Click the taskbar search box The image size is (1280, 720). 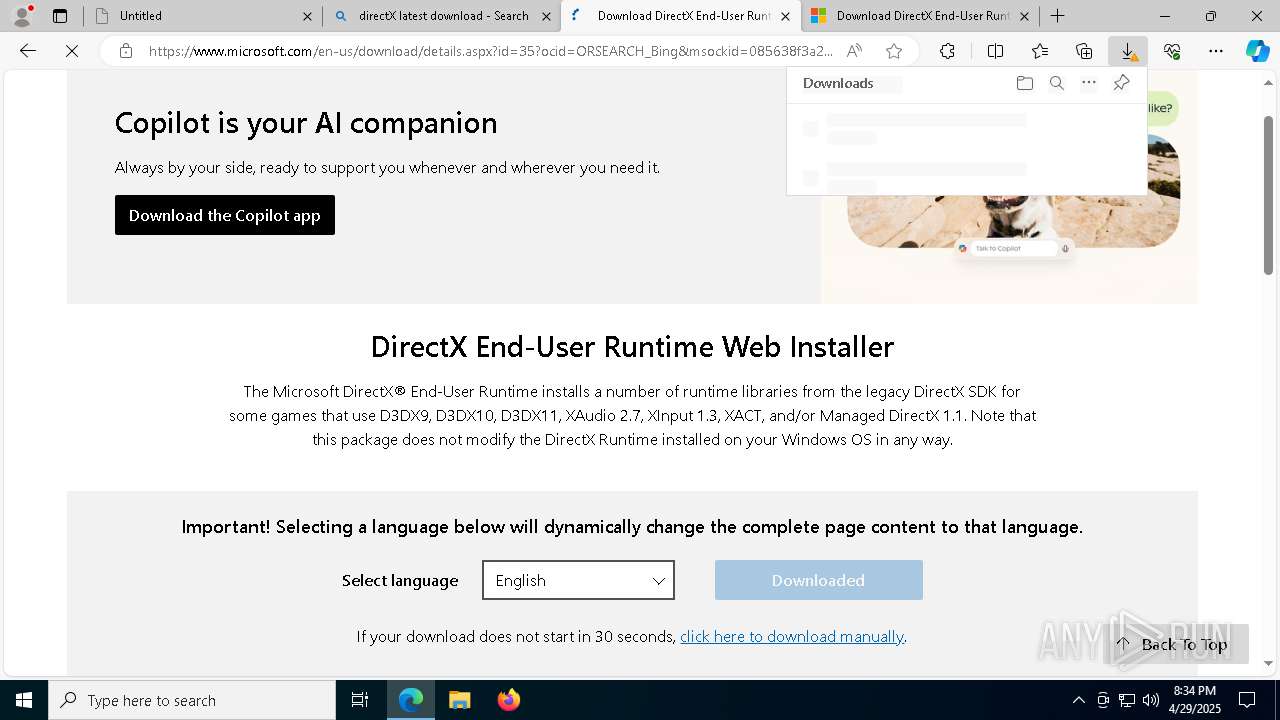(x=192, y=700)
